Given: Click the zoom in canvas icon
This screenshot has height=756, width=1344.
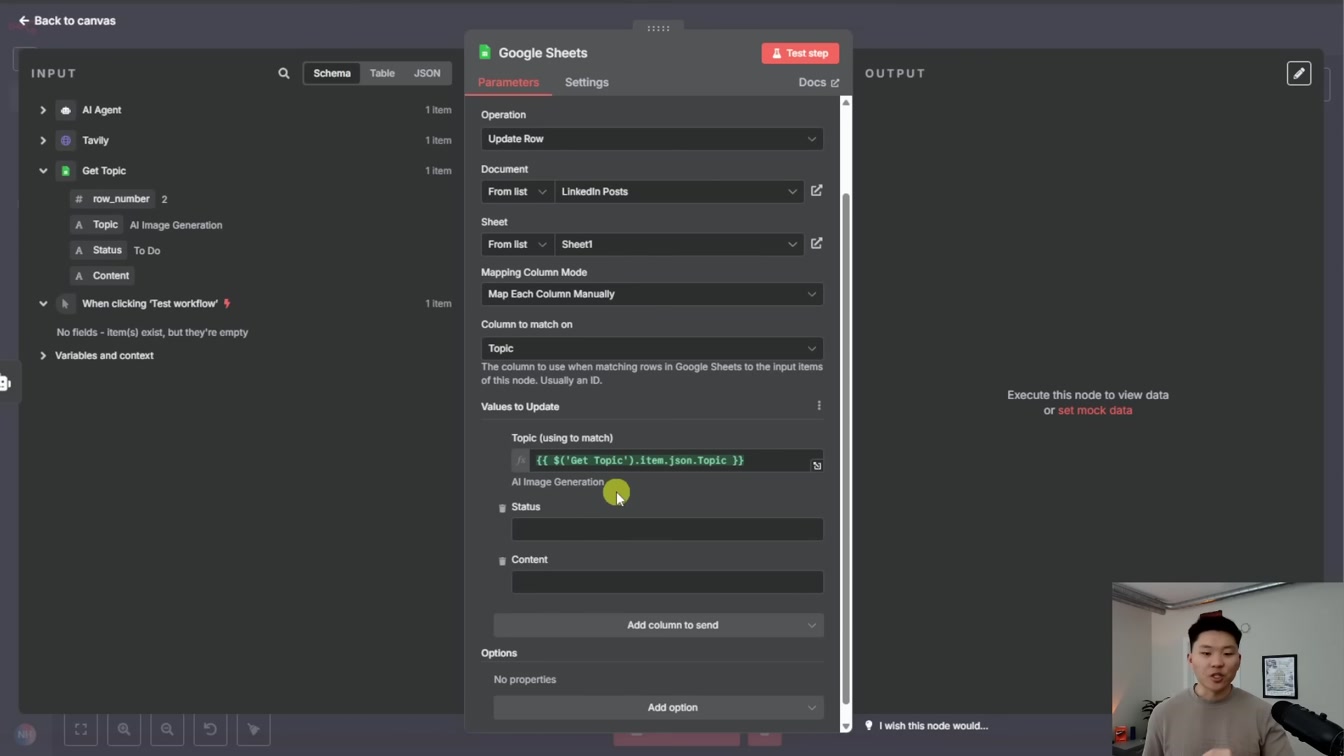Looking at the screenshot, I should [x=124, y=729].
